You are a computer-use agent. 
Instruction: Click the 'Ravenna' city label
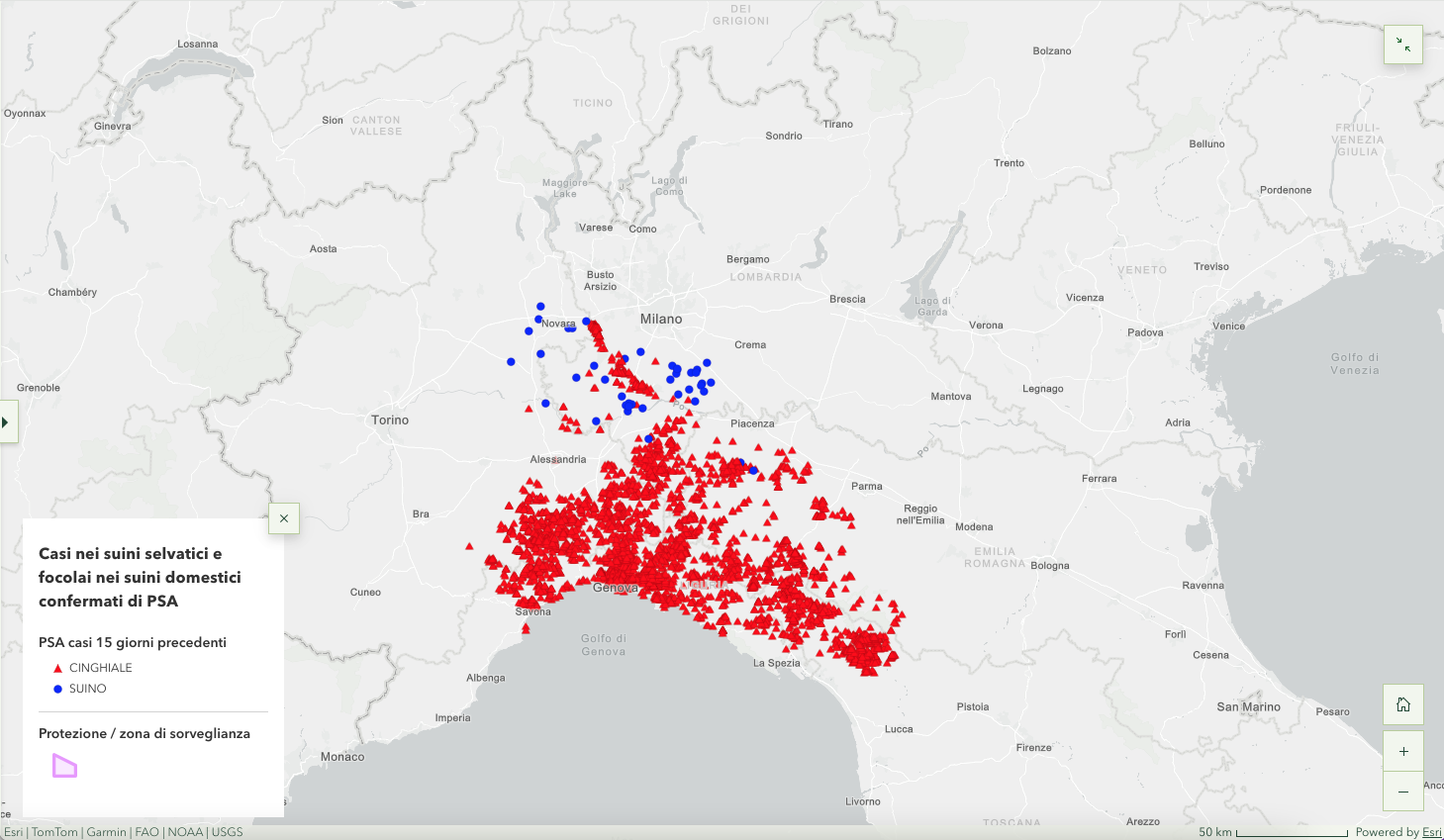point(1203,585)
